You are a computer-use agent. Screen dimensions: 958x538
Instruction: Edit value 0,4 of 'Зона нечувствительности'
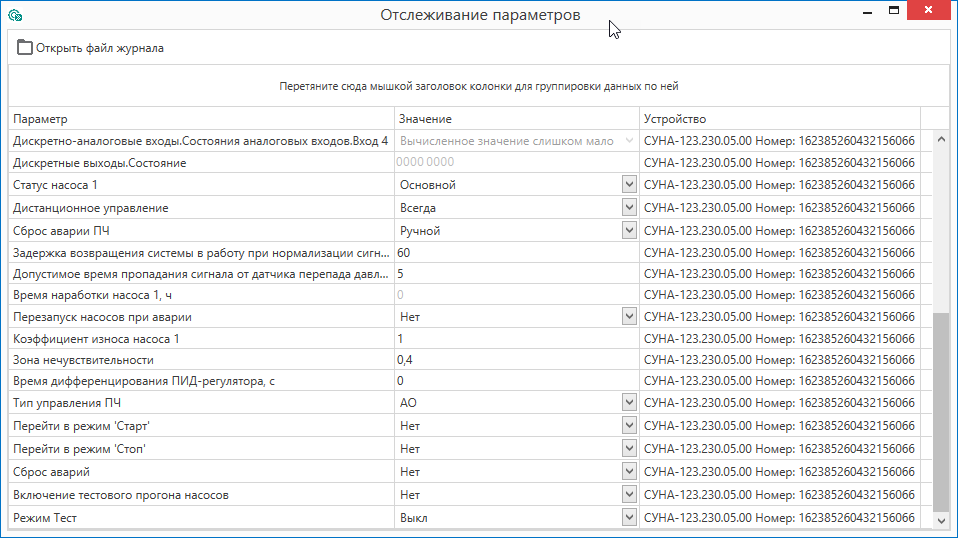(x=517, y=360)
